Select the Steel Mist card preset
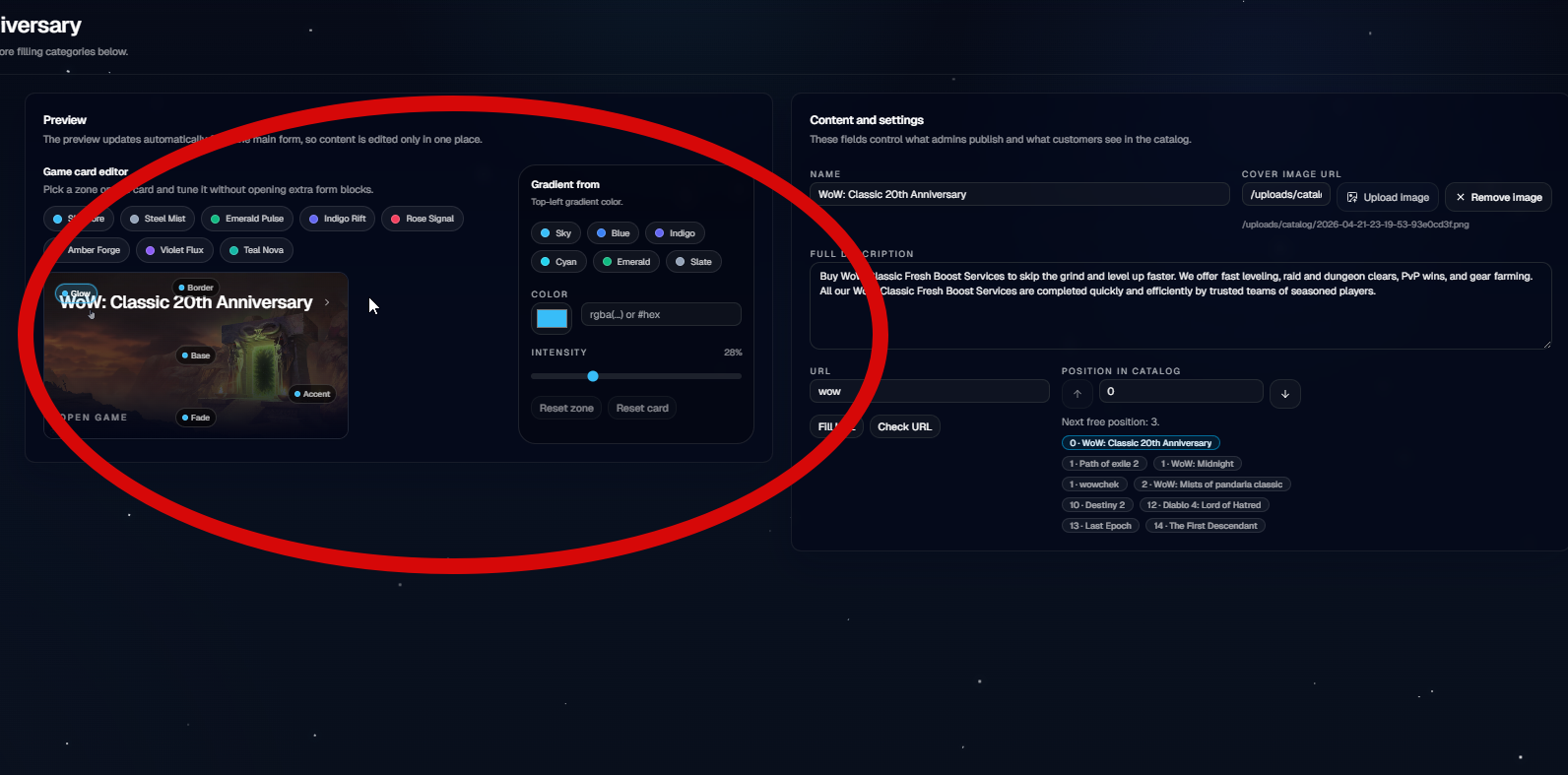Screen dimensions: 1568x775 click(x=158, y=219)
